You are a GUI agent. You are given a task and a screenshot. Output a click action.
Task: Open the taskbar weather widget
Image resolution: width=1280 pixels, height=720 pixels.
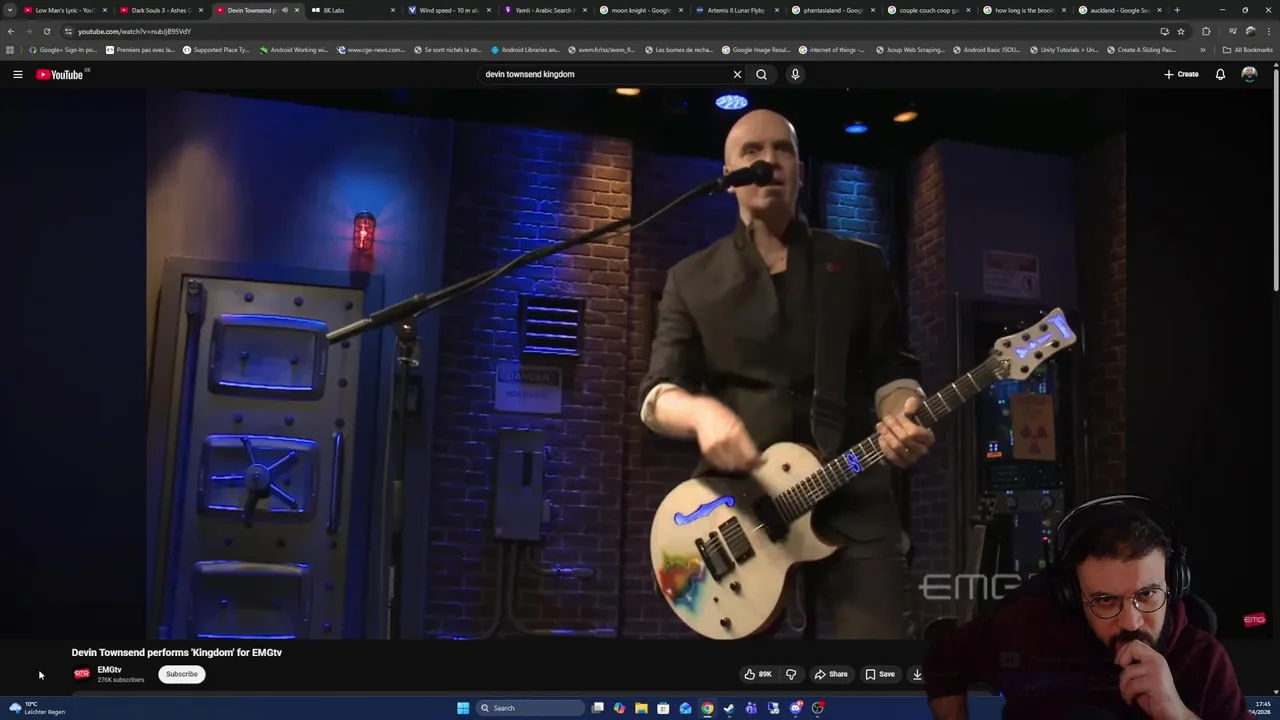coord(36,708)
